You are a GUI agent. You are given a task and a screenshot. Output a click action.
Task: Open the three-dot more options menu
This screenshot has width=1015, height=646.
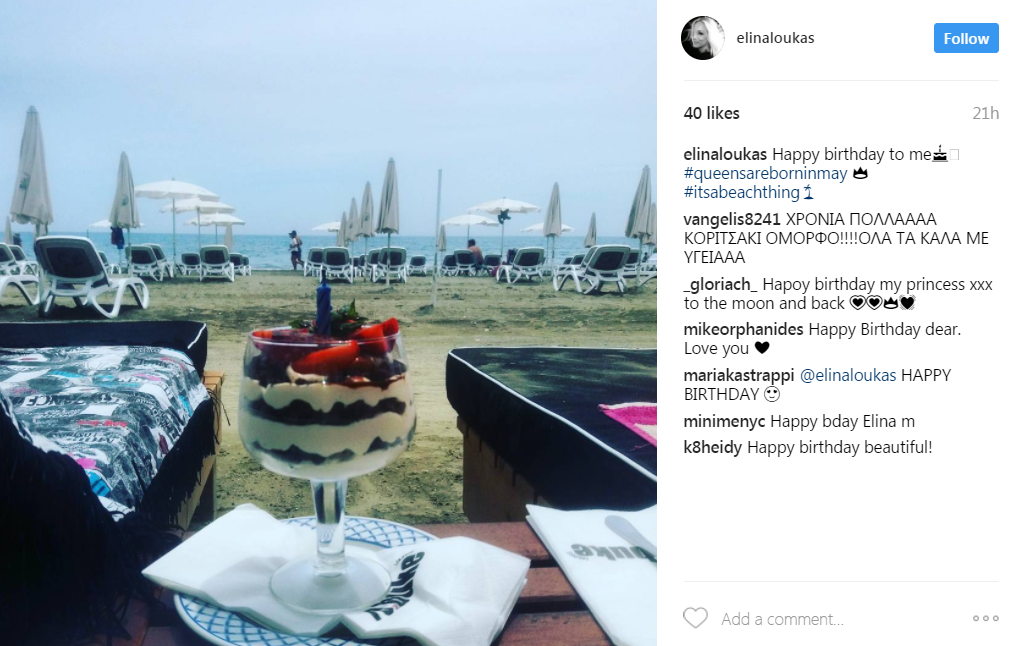tap(985, 618)
